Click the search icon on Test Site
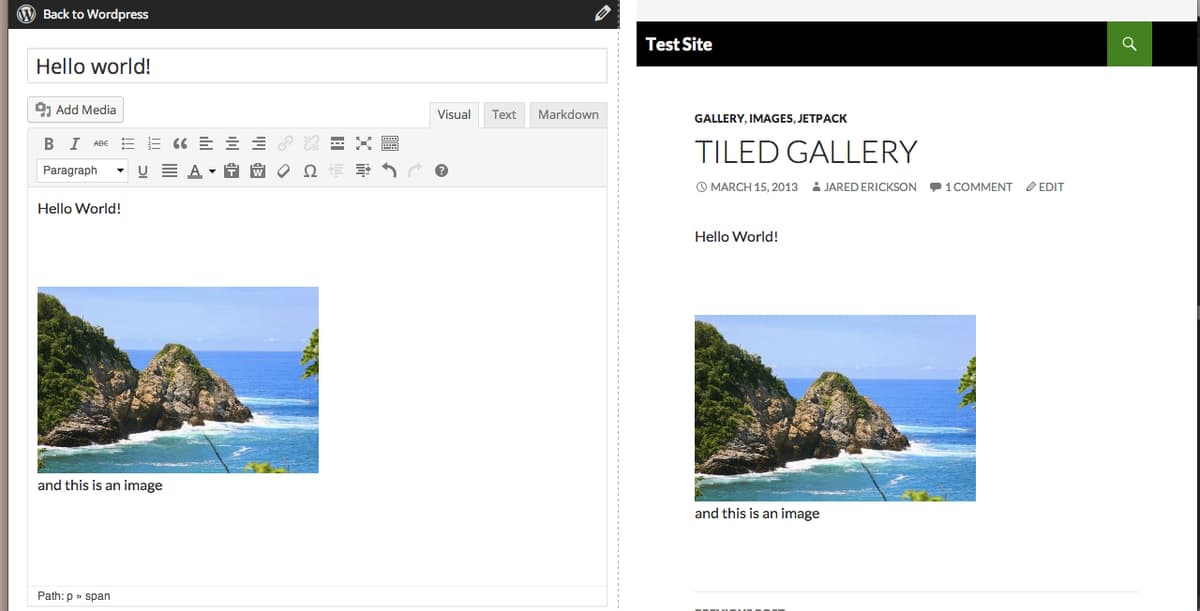The height and width of the screenshot is (611, 1200). [1129, 44]
